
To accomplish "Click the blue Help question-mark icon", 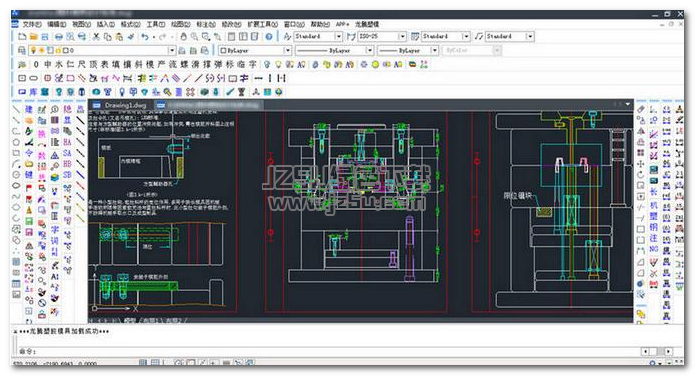I will tap(269, 37).
